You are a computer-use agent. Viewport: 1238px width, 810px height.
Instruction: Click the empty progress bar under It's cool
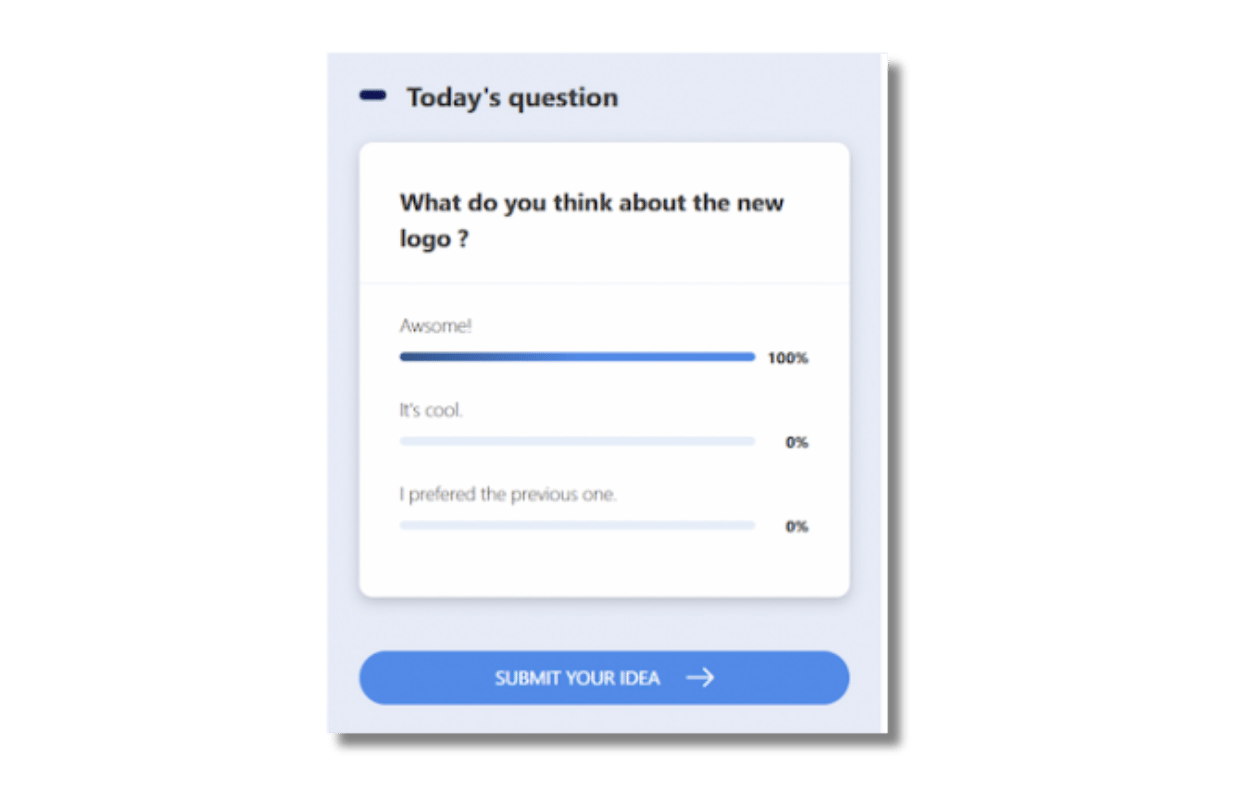pyautogui.click(x=577, y=440)
